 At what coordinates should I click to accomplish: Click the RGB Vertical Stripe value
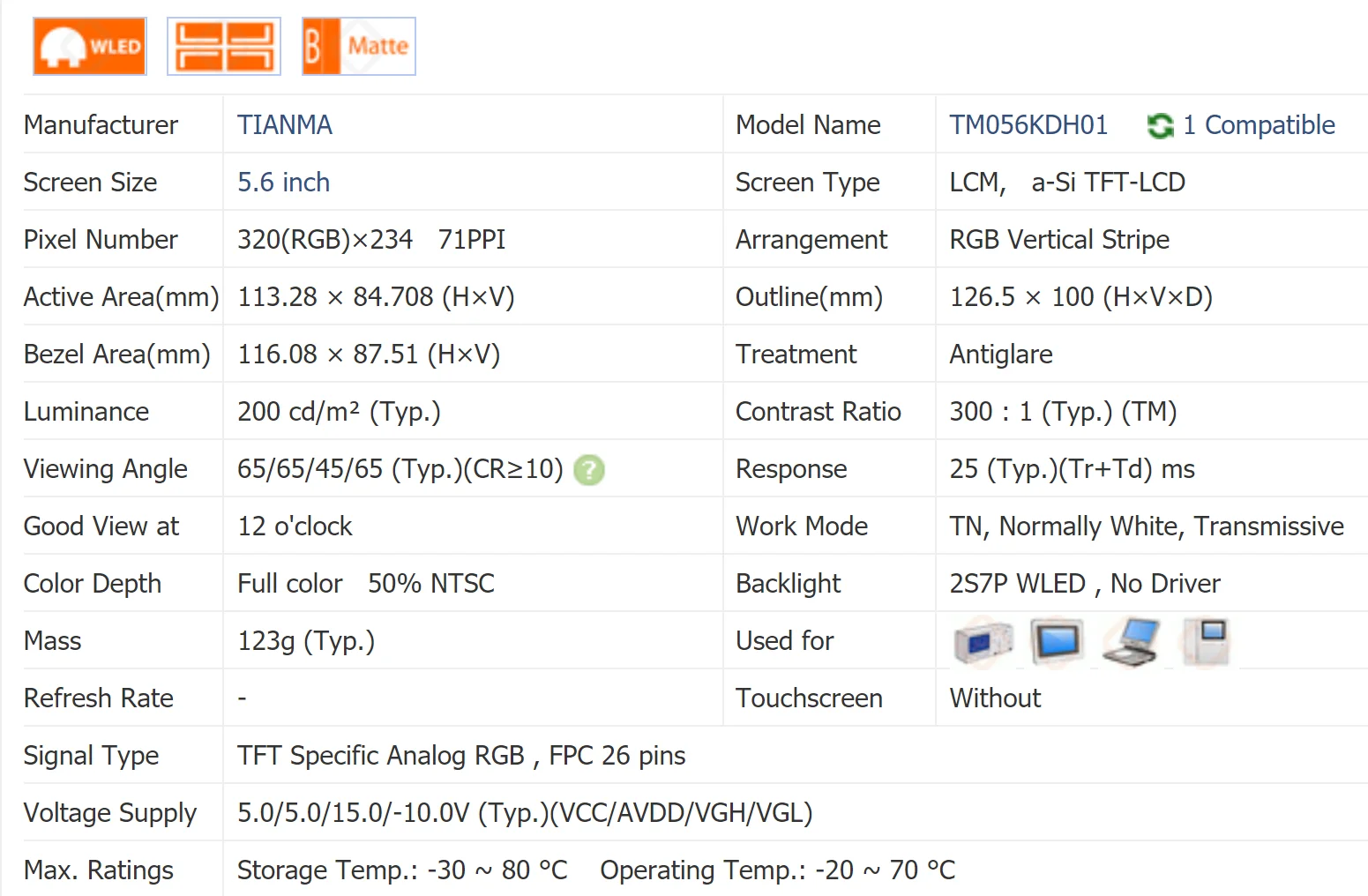(x=1059, y=240)
